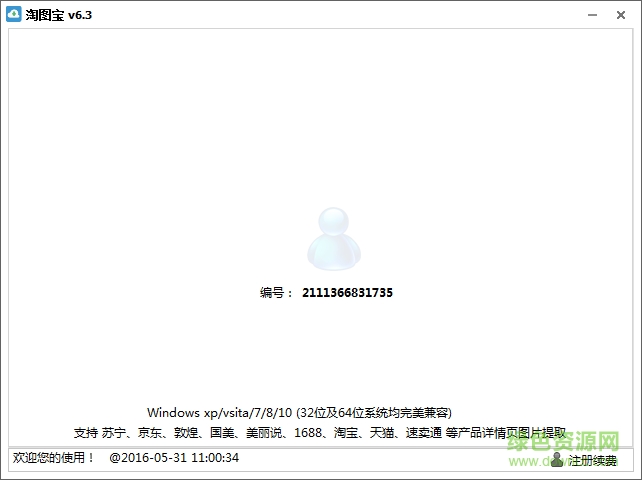Close the 淘图宝 window
The image size is (642, 480).
tap(622, 14)
